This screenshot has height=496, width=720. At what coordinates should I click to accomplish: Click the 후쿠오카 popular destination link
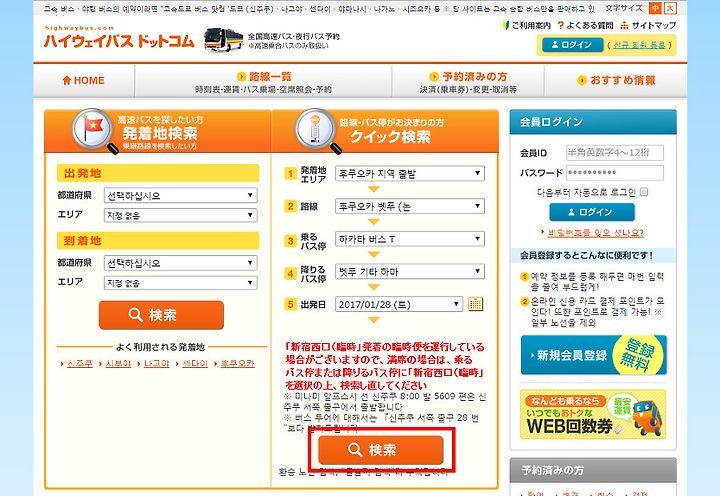pos(237,363)
